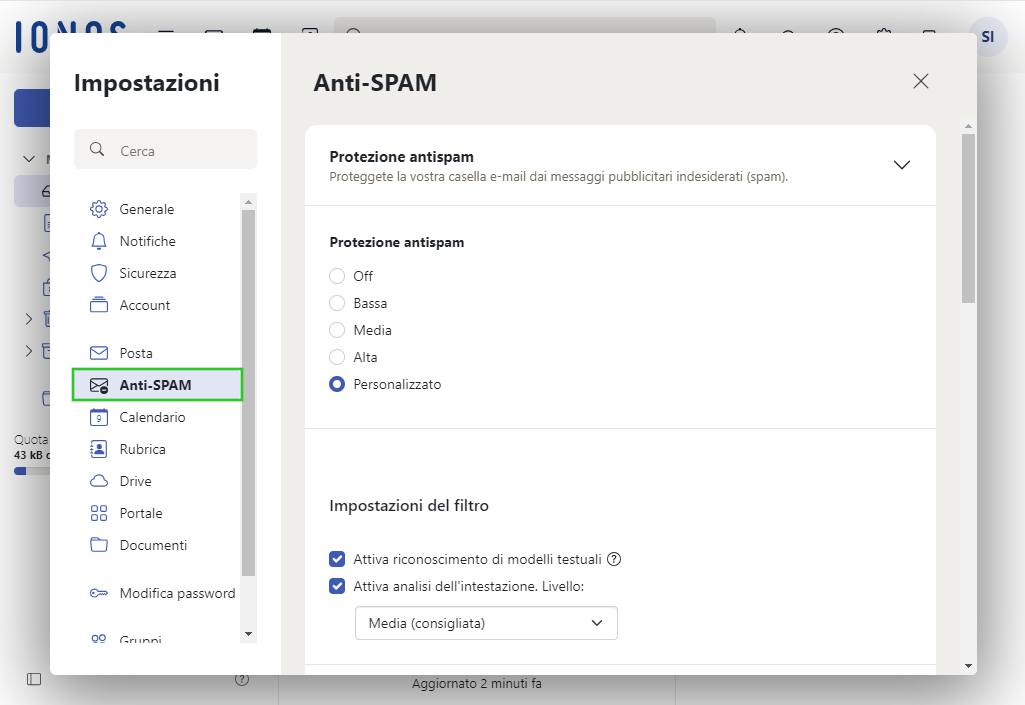Open the Drive cloud icon
Image resolution: width=1025 pixels, height=705 pixels.
[99, 481]
